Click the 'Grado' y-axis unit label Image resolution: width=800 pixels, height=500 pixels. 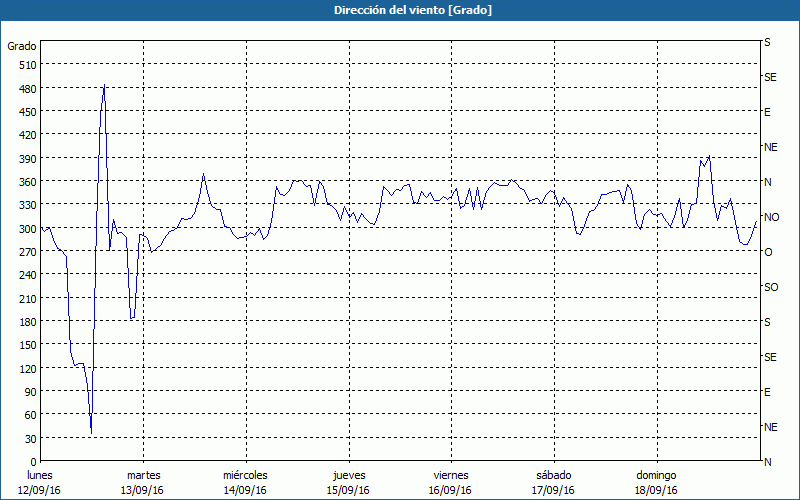(x=22, y=46)
